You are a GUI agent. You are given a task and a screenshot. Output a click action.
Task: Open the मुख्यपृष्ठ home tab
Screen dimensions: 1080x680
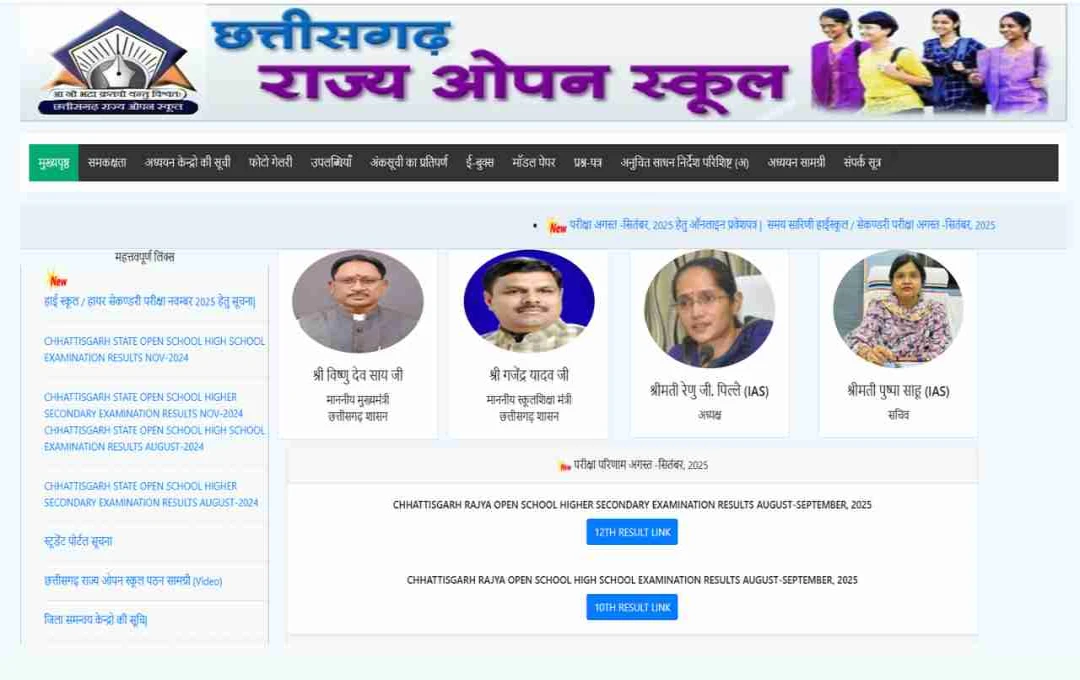[54, 163]
